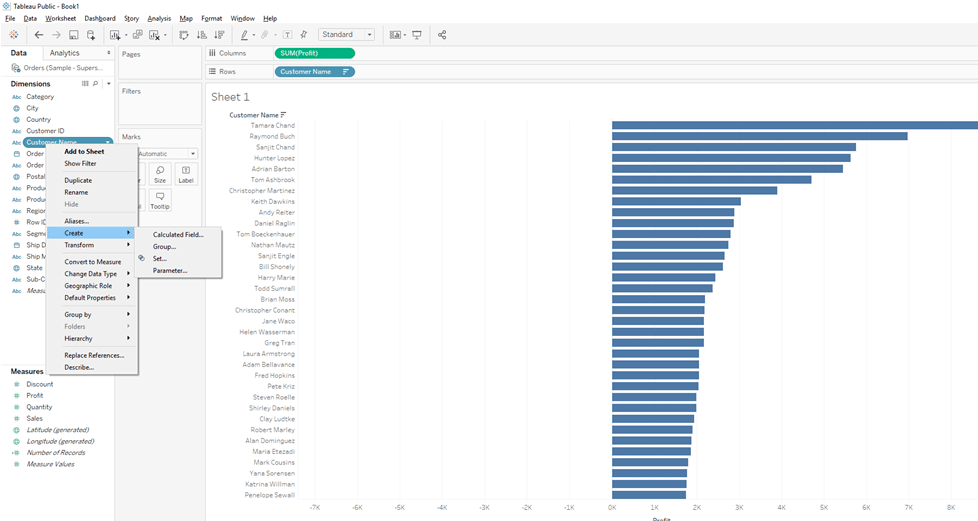This screenshot has width=978, height=521.
Task: Click the Save workbook icon
Action: 74,35
